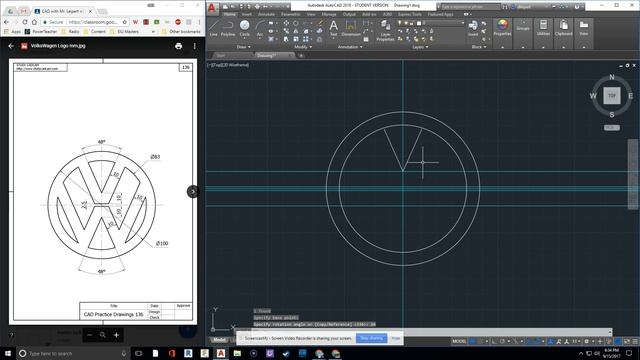Image resolution: width=640 pixels, height=360 pixels.
Task: Toggle clean screen in status bar
Action: (x=627, y=341)
